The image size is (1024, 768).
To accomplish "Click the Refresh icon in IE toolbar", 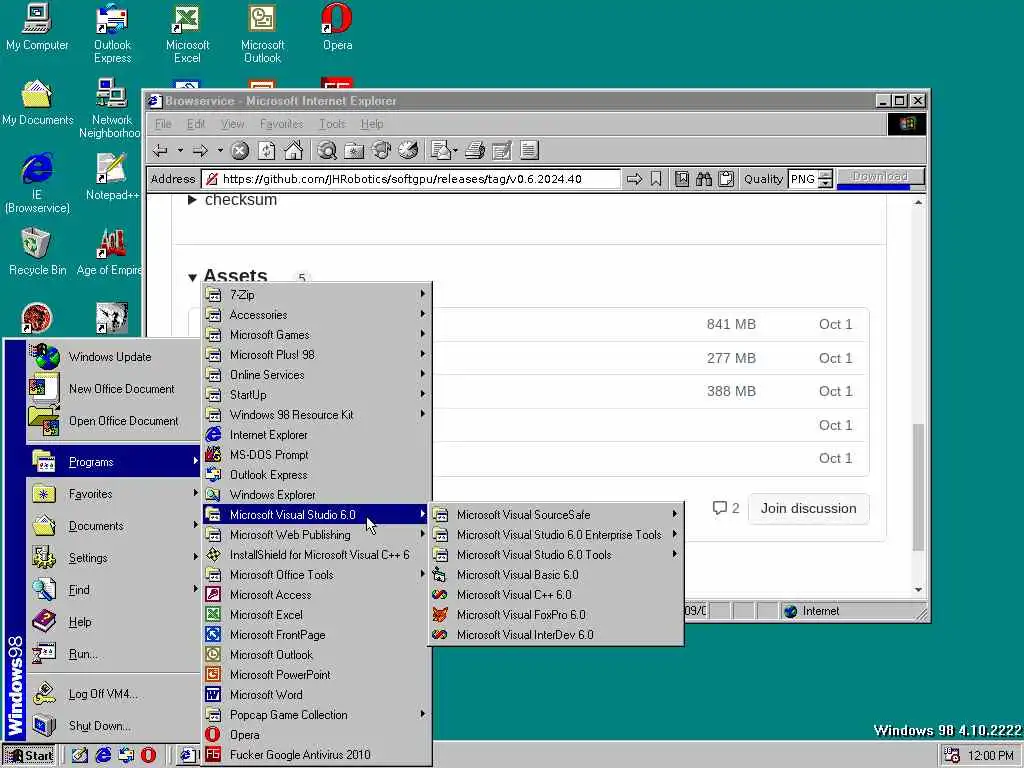I will point(266,151).
